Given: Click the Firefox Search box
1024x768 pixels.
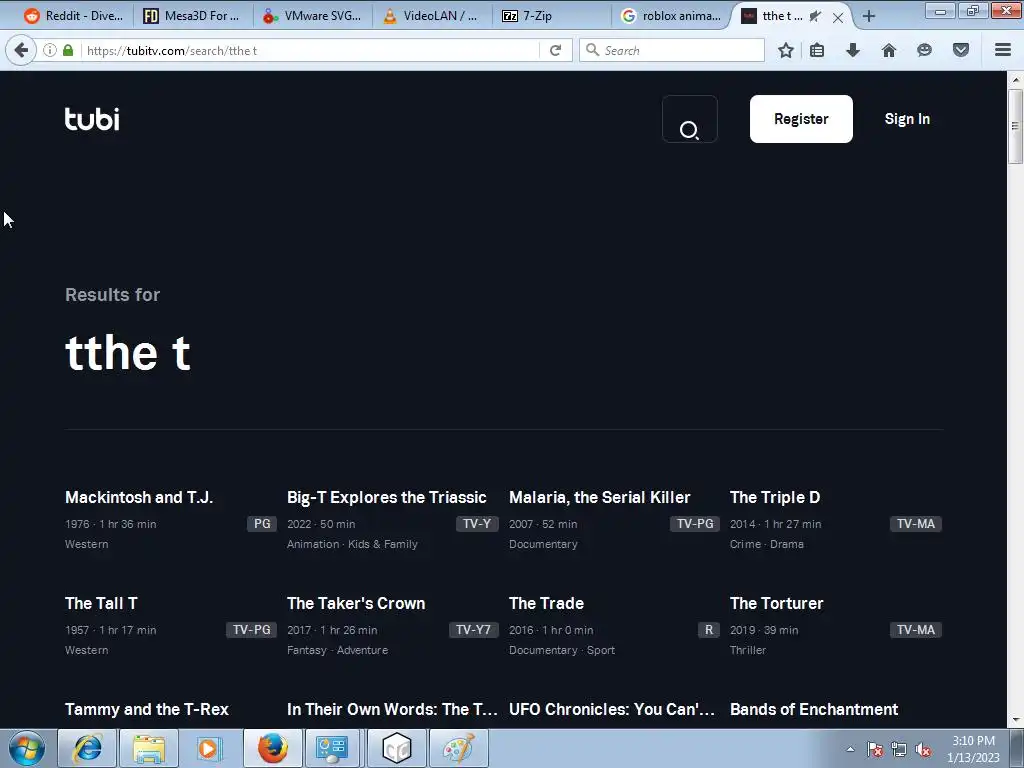Looking at the screenshot, I should 672,50.
